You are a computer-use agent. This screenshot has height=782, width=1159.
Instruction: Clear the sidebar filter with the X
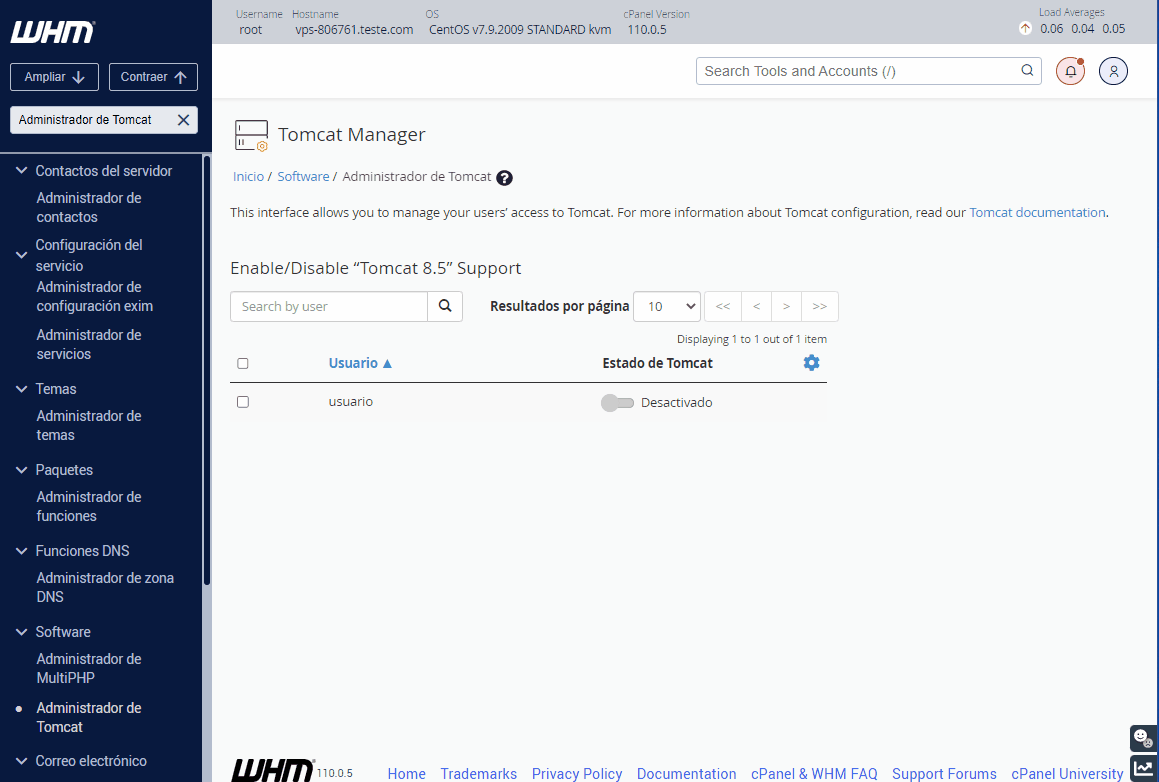[183, 120]
